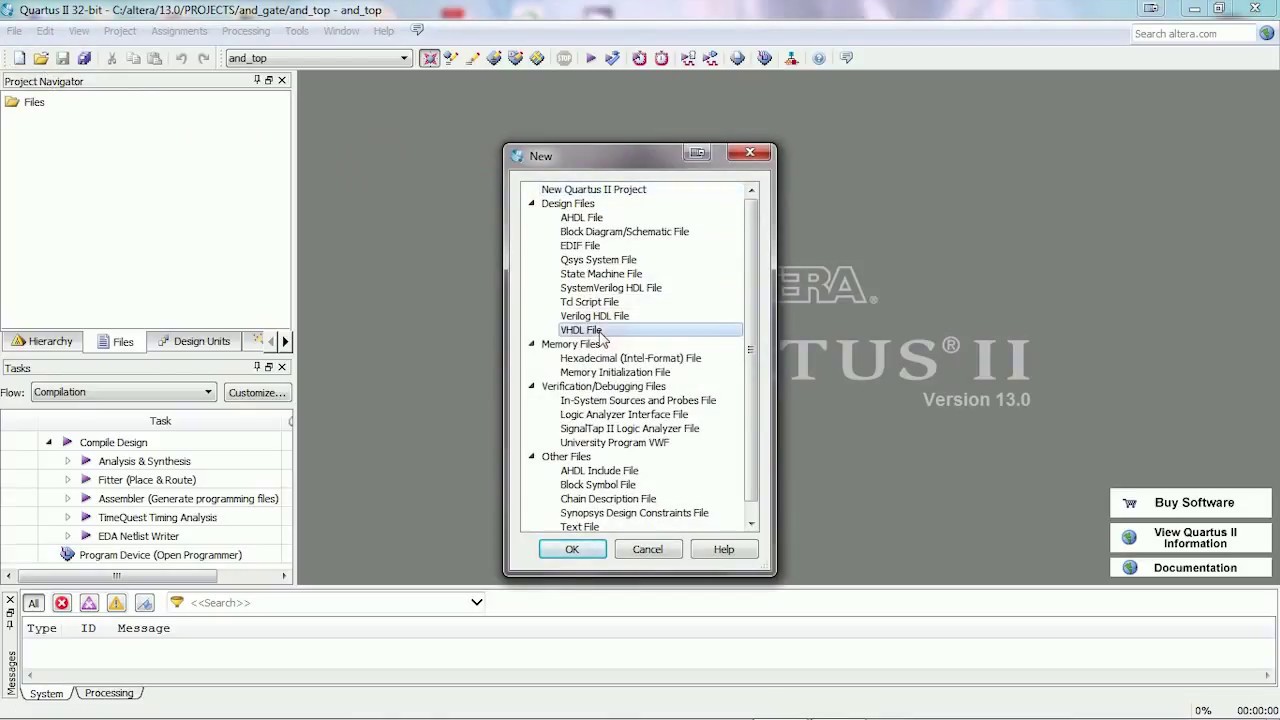This screenshot has height=720, width=1280.
Task: Click the Start Analysis & Synthesis icon
Action: [x=612, y=58]
